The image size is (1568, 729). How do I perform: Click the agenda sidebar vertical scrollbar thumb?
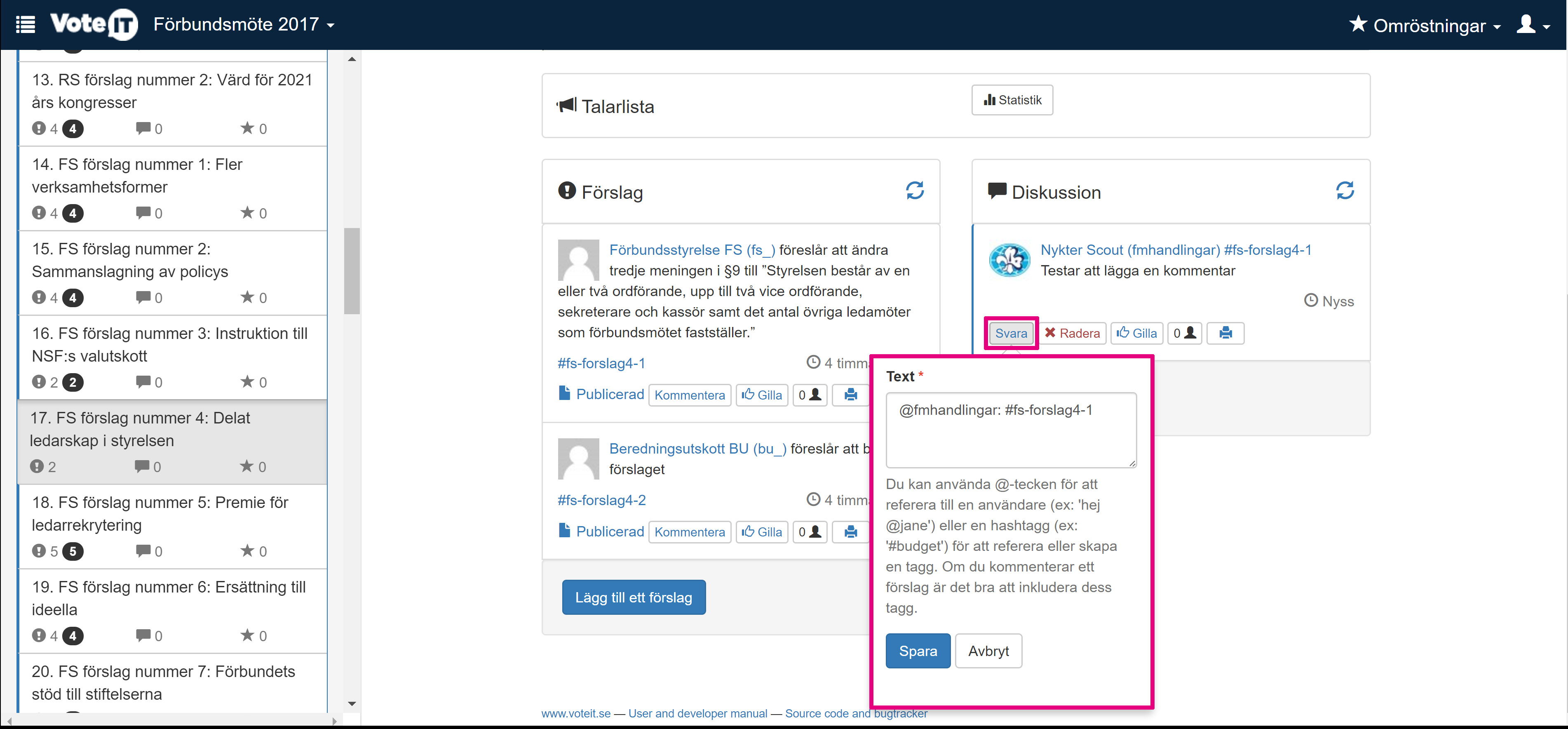point(352,271)
